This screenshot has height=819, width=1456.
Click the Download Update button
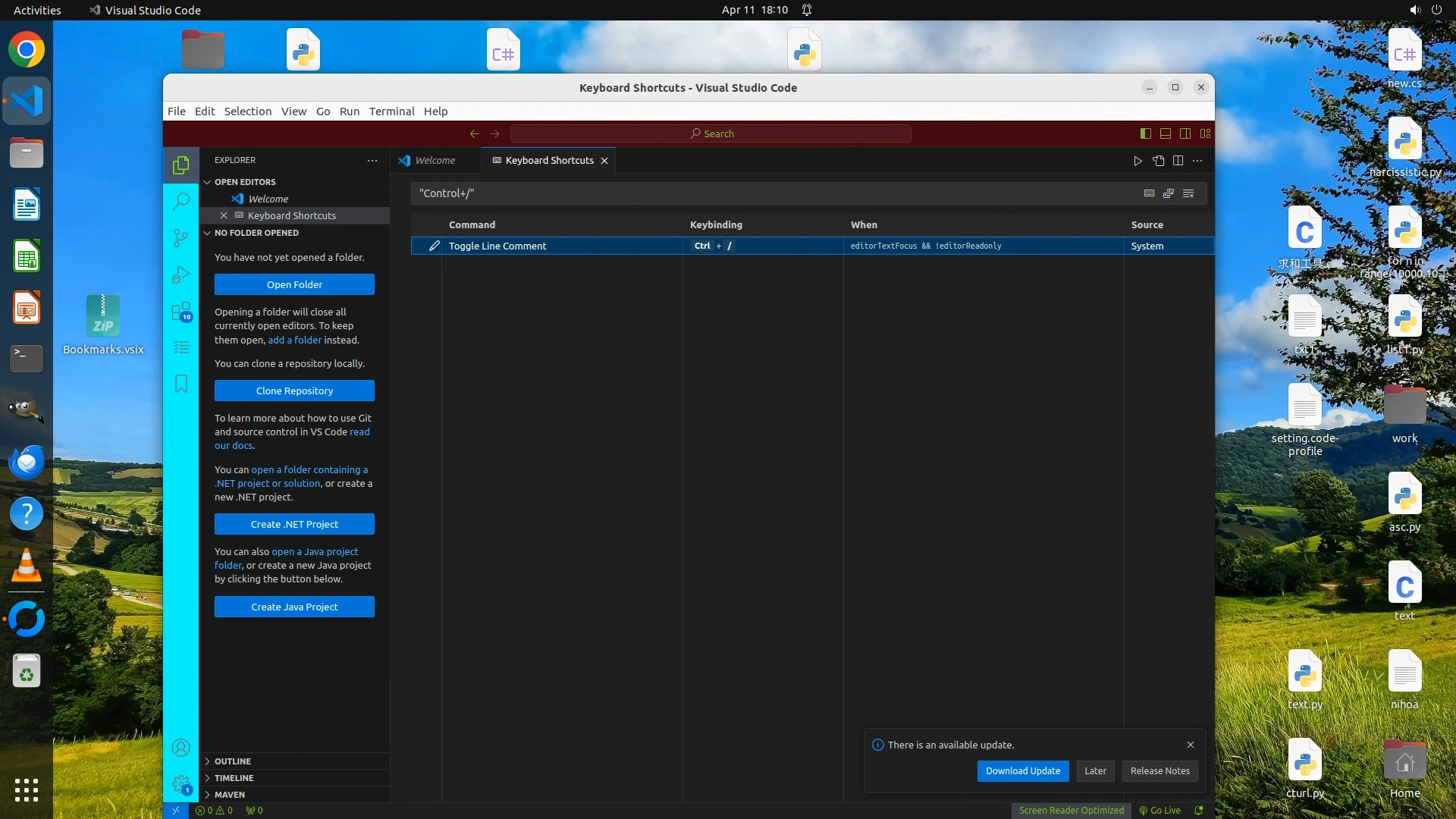pyautogui.click(x=1022, y=770)
